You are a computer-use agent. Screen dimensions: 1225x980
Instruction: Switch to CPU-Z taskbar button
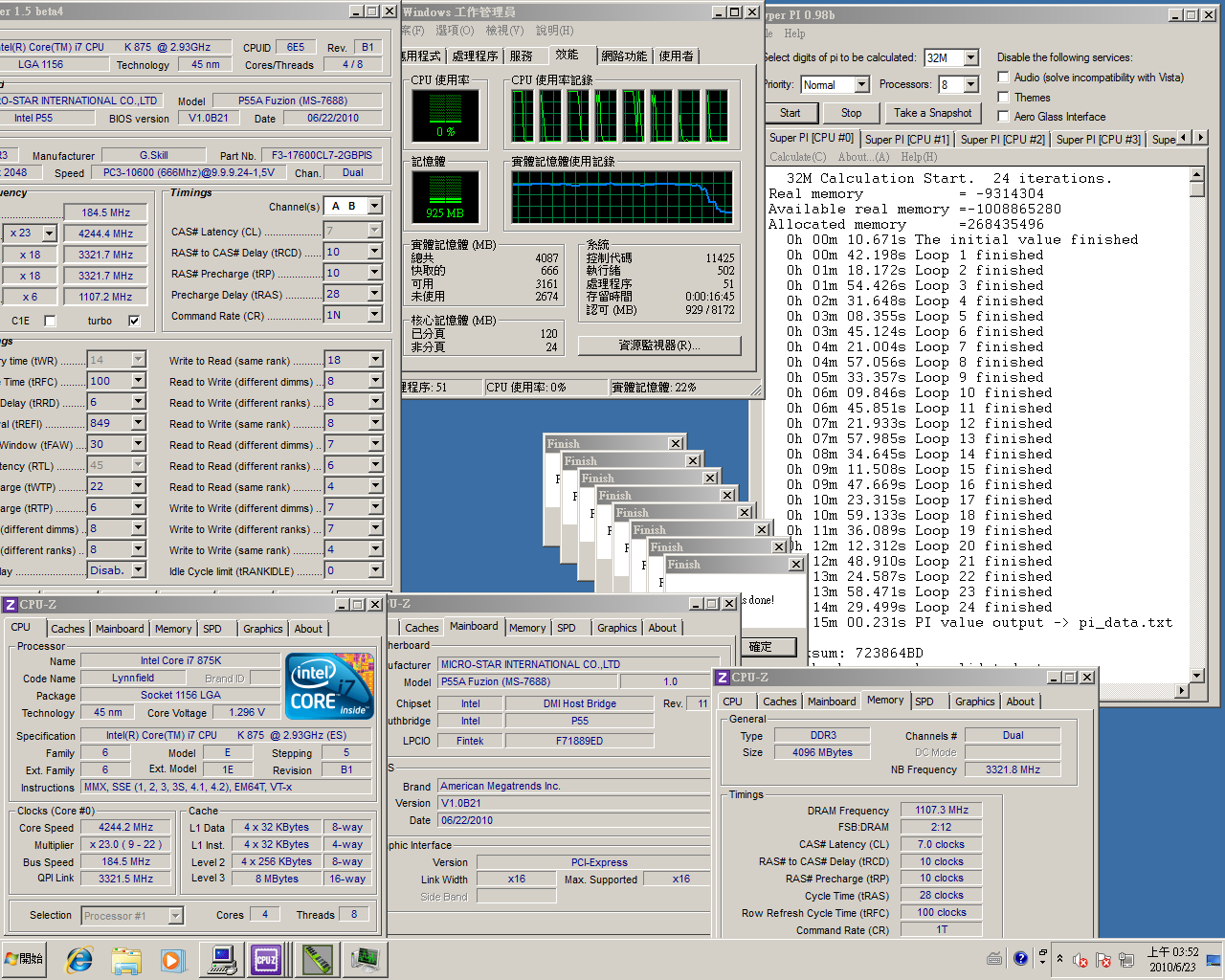point(267,959)
